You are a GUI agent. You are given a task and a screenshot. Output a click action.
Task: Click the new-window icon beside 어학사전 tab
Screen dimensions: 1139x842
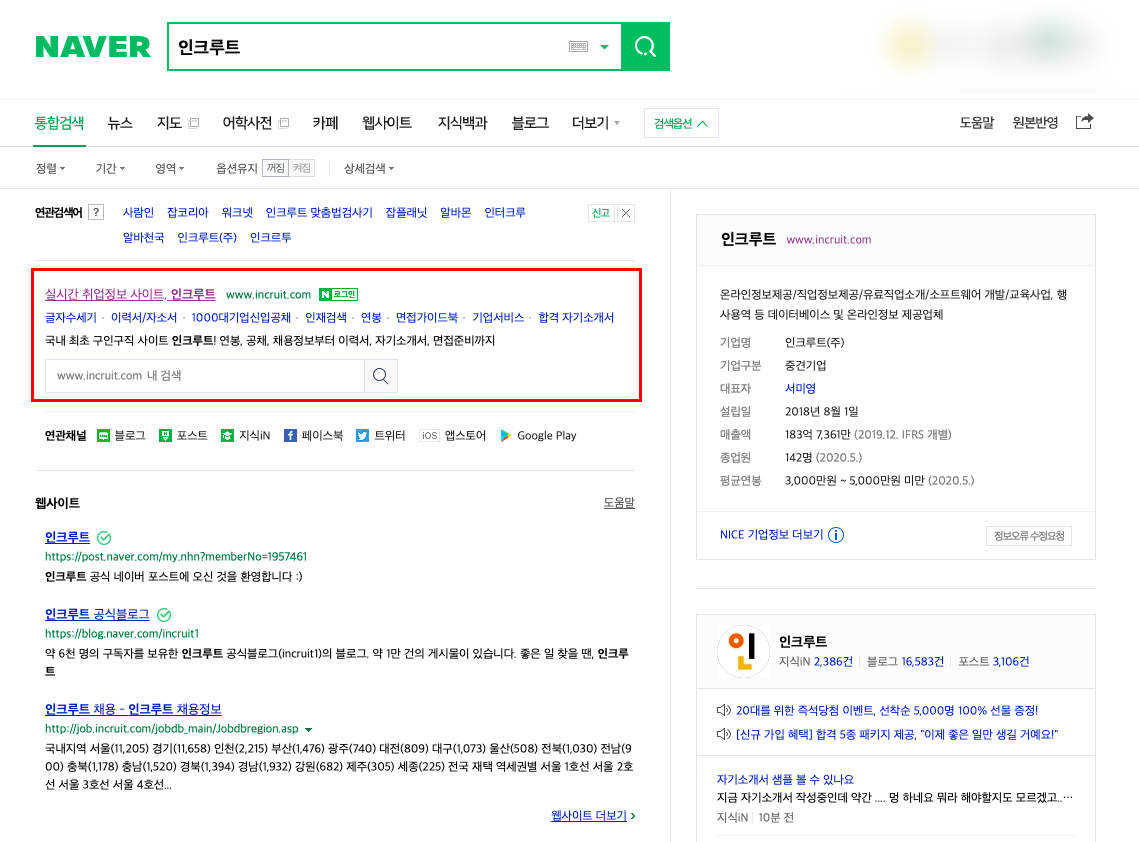284,123
